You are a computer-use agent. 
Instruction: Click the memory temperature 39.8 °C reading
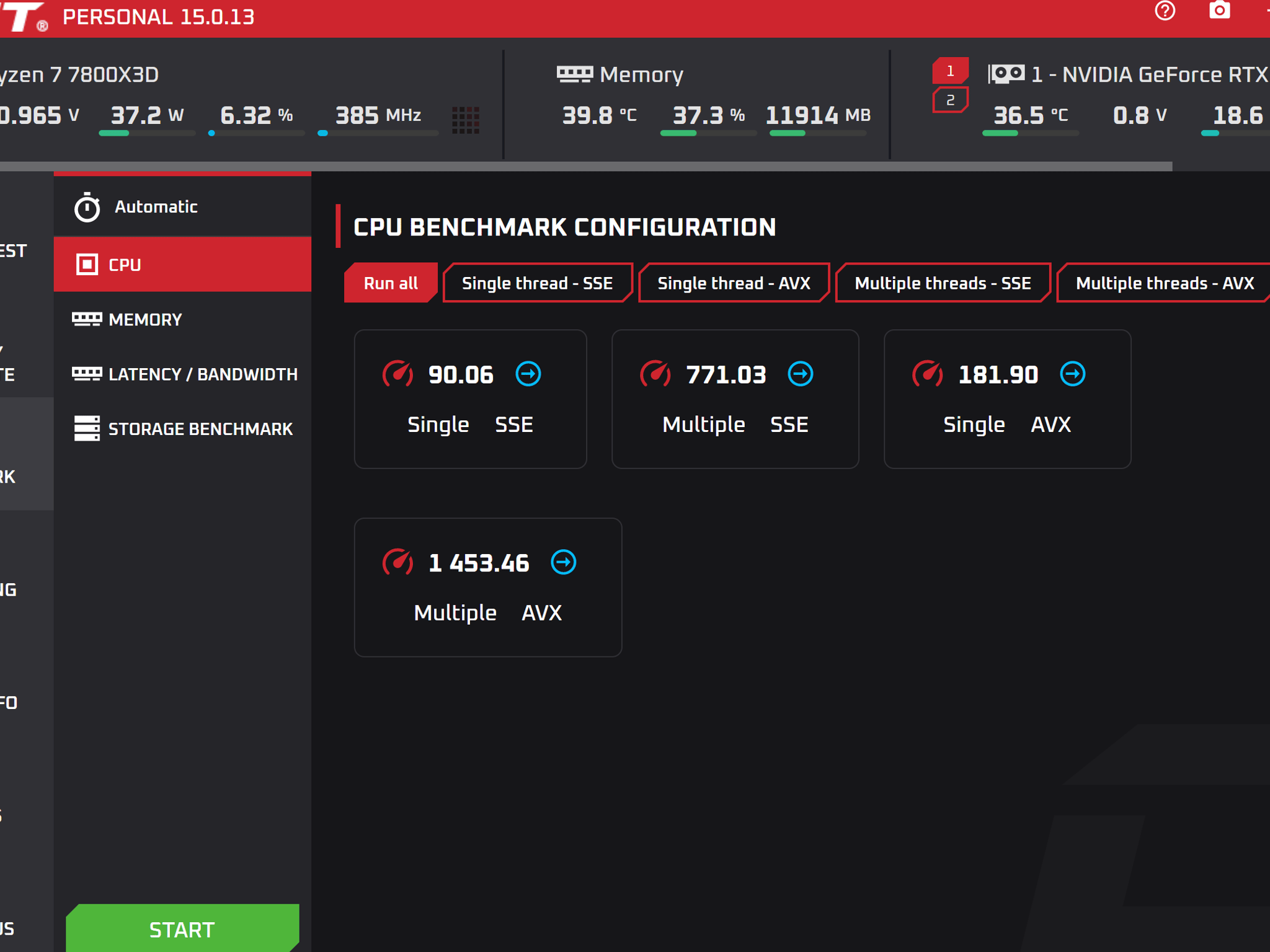pos(599,115)
